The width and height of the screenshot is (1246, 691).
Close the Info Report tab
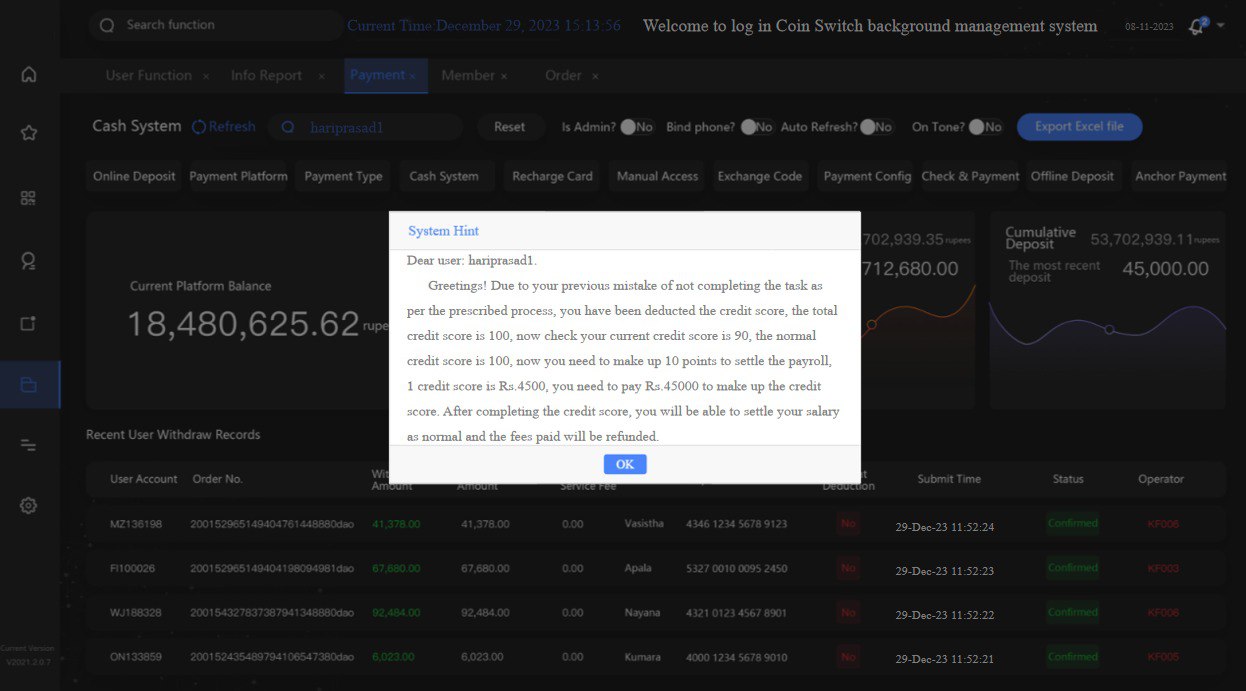tap(321, 76)
